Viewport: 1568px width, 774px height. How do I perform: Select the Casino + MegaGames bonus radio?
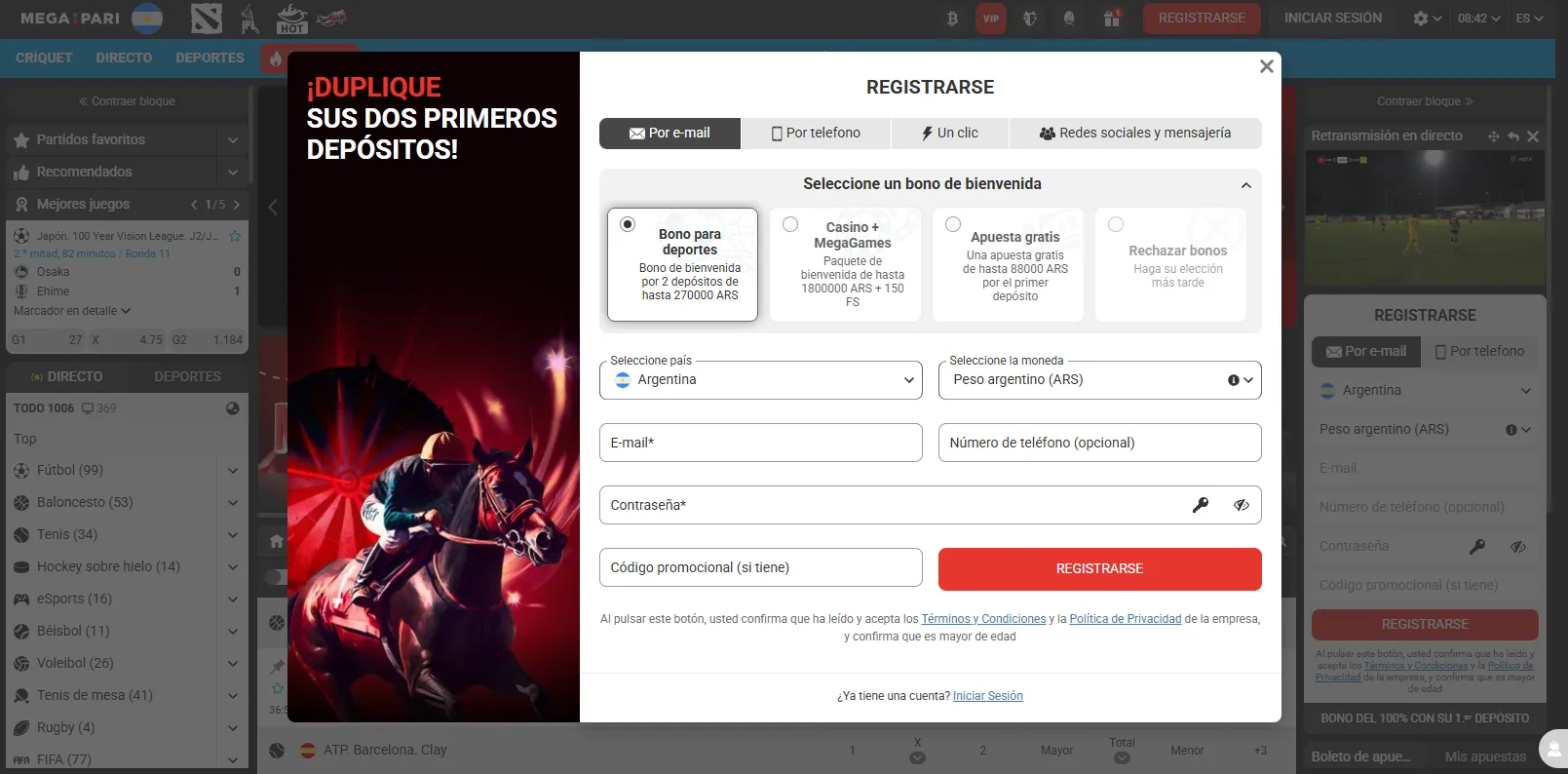click(x=790, y=224)
